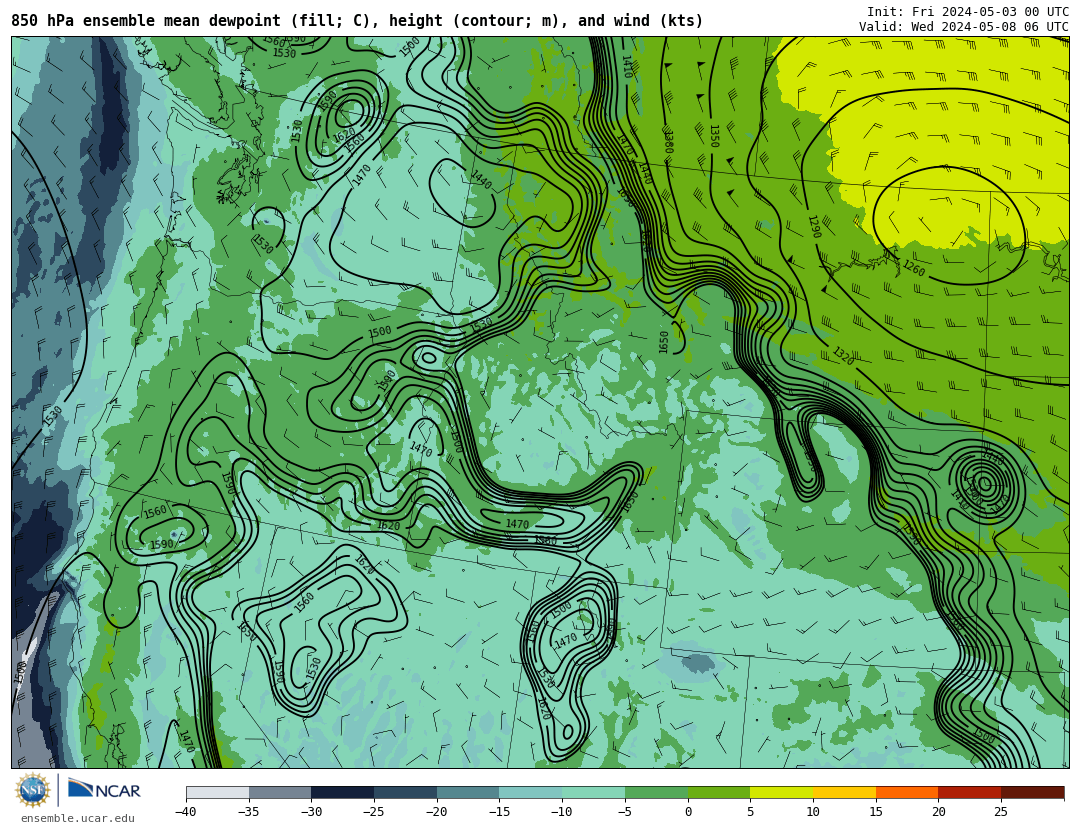Pick the mint -10 to -5 colorbar segment
The width and height of the screenshot is (1080, 831).
(594, 792)
